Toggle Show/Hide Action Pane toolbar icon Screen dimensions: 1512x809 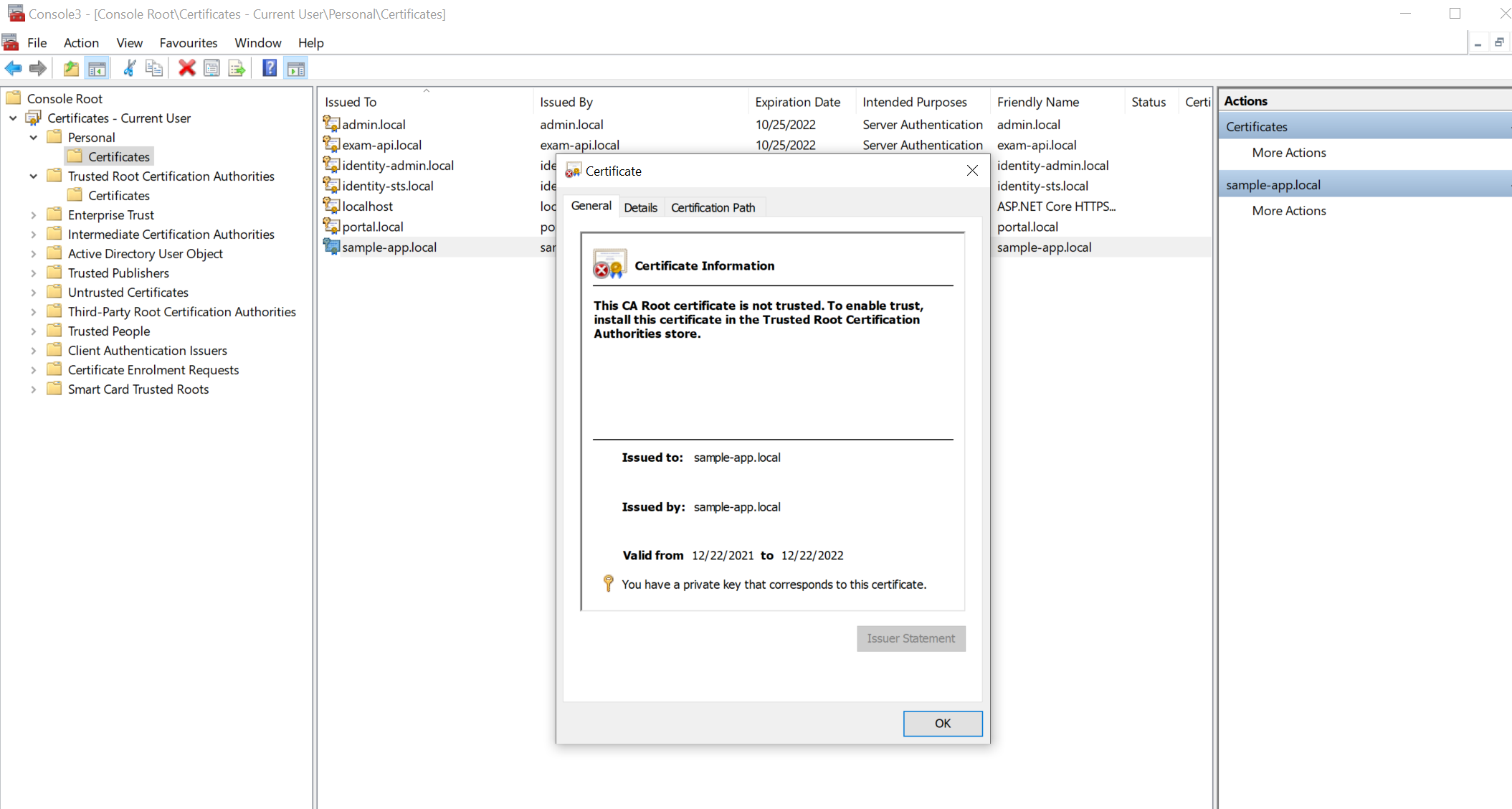click(295, 69)
